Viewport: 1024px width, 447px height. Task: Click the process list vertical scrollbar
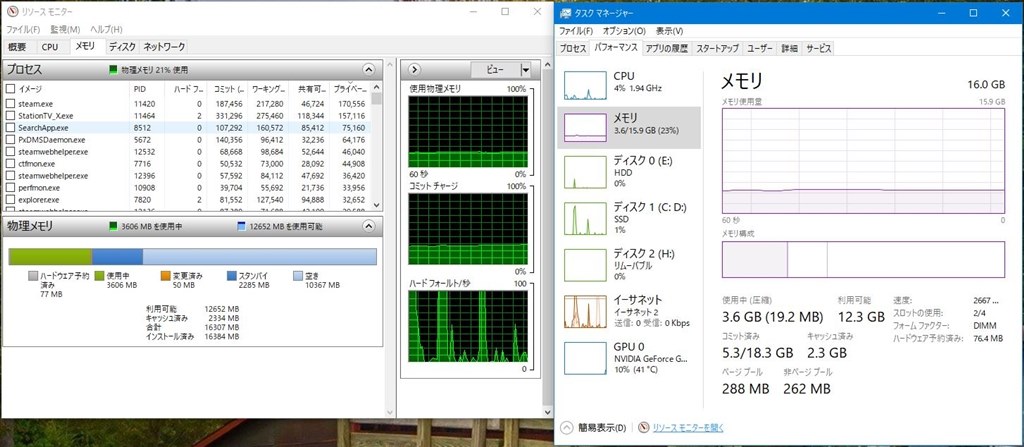[x=376, y=146]
